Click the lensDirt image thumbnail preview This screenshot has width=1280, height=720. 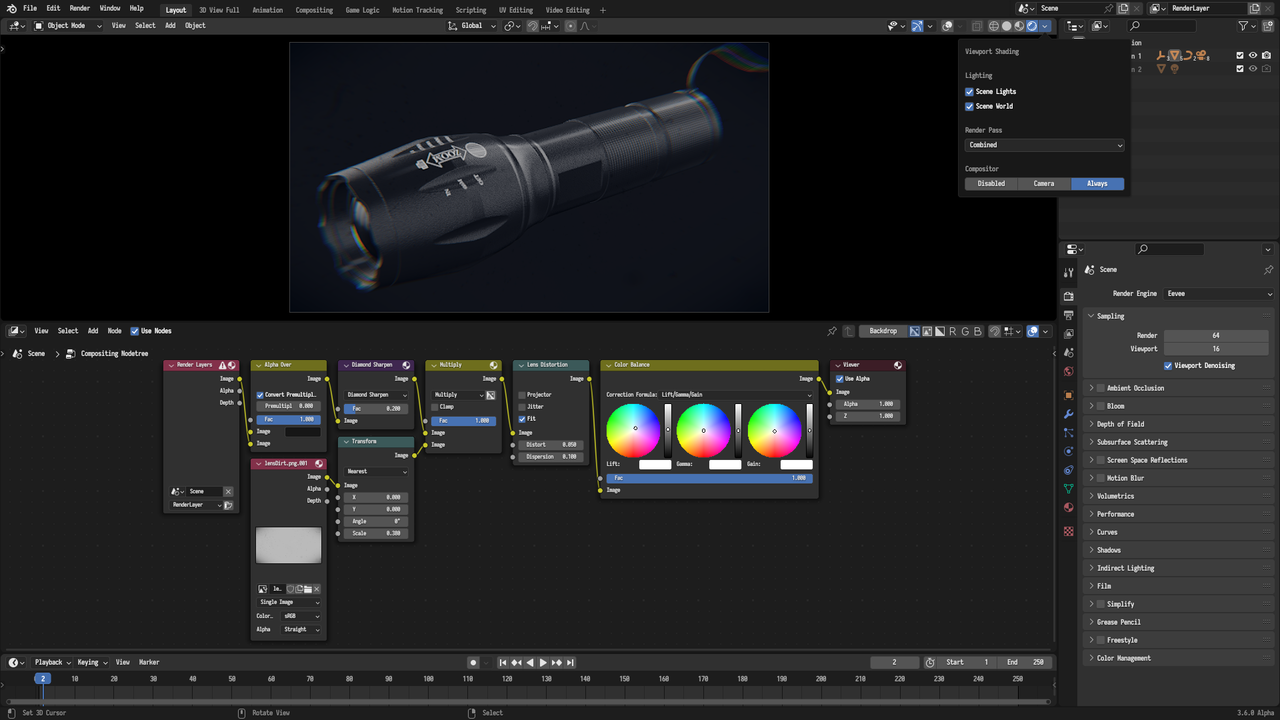[x=289, y=546]
